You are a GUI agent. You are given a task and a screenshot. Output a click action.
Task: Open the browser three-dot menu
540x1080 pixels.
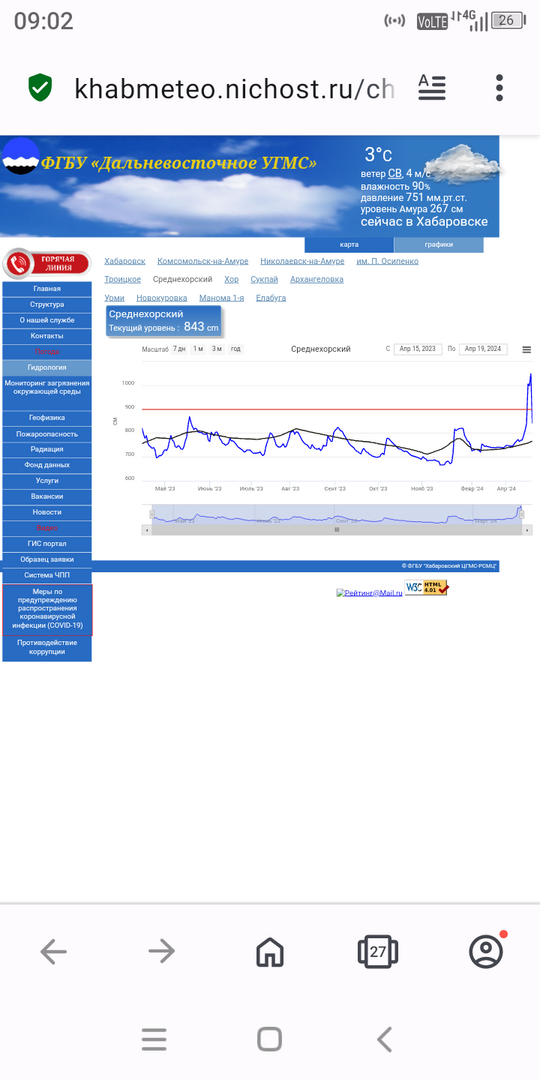[x=499, y=88]
